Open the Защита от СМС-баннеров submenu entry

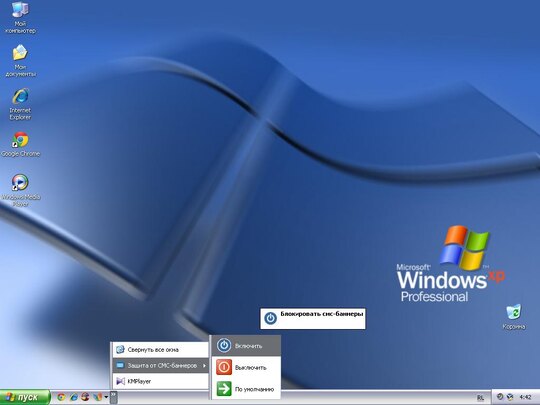click(160, 365)
